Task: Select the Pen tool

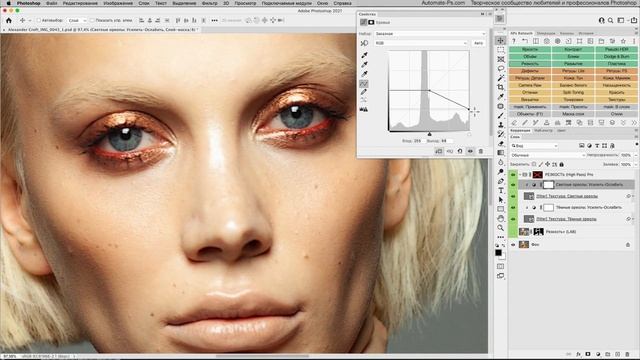Action: click(500, 181)
